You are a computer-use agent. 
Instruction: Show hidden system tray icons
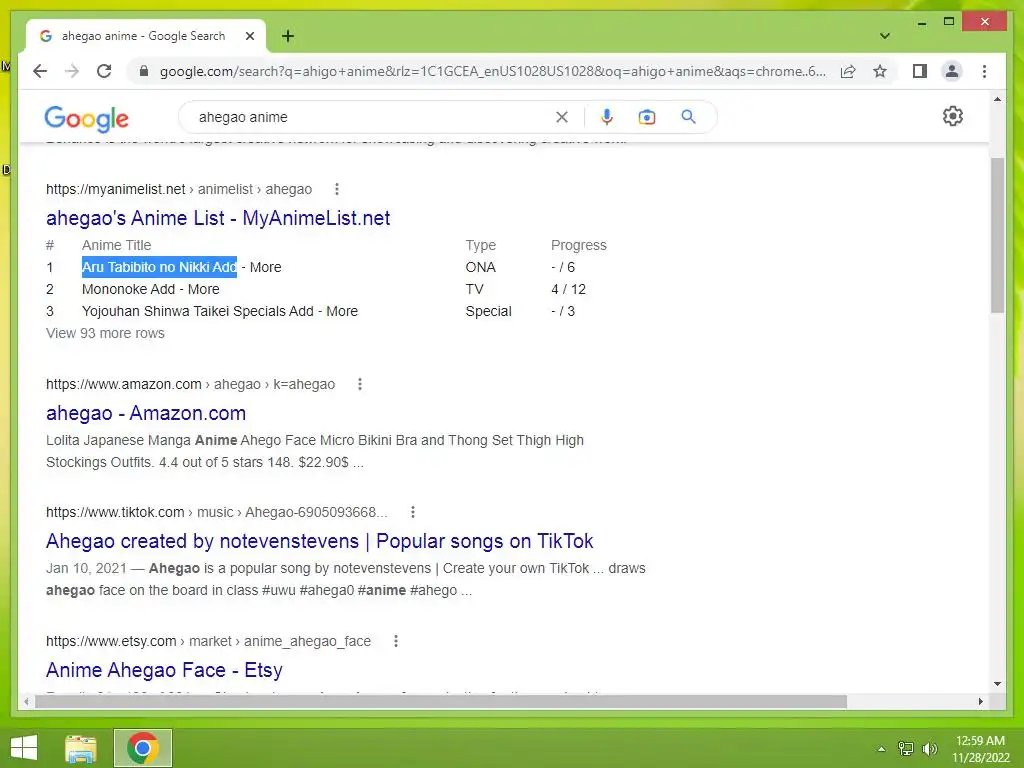pos(881,749)
